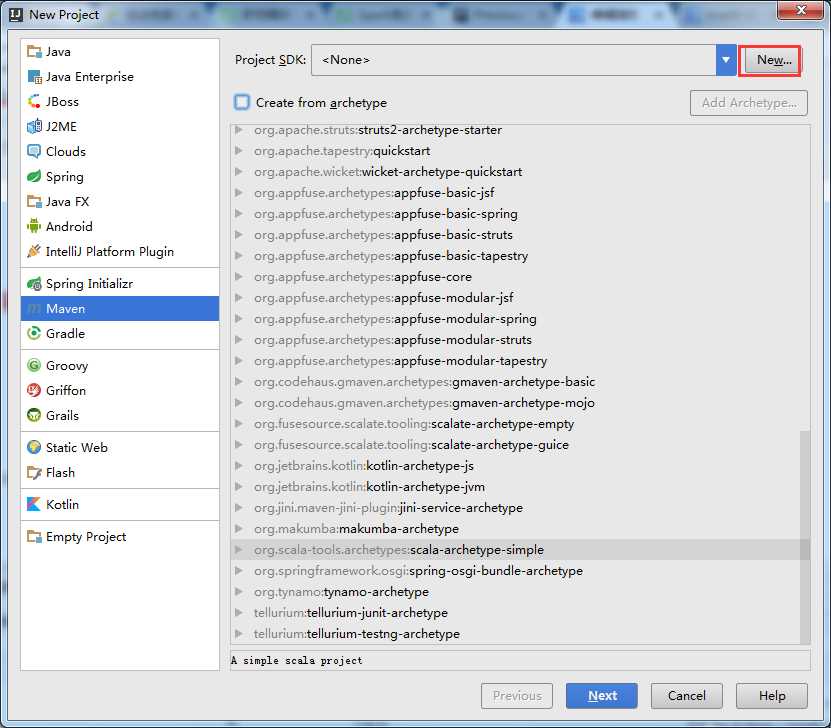This screenshot has height=728, width=831.
Task: Click the IntelliJ logo in title bar
Action: (x=16, y=14)
